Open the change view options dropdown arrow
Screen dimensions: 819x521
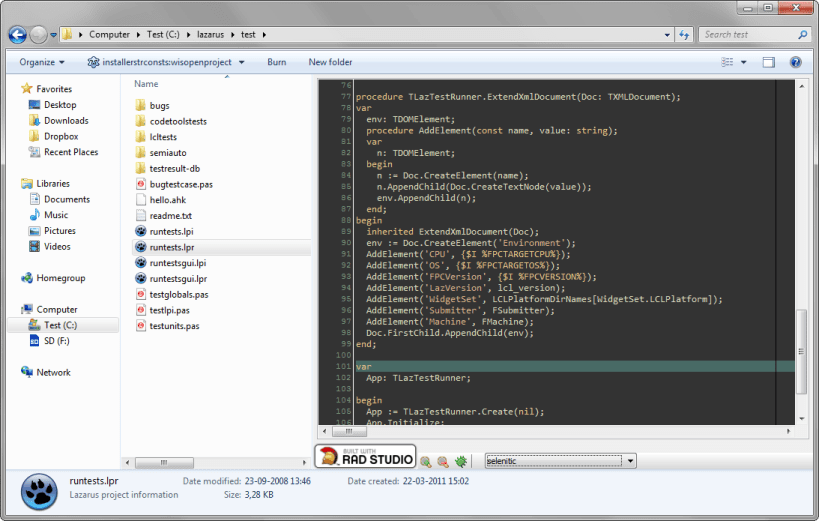click(744, 62)
